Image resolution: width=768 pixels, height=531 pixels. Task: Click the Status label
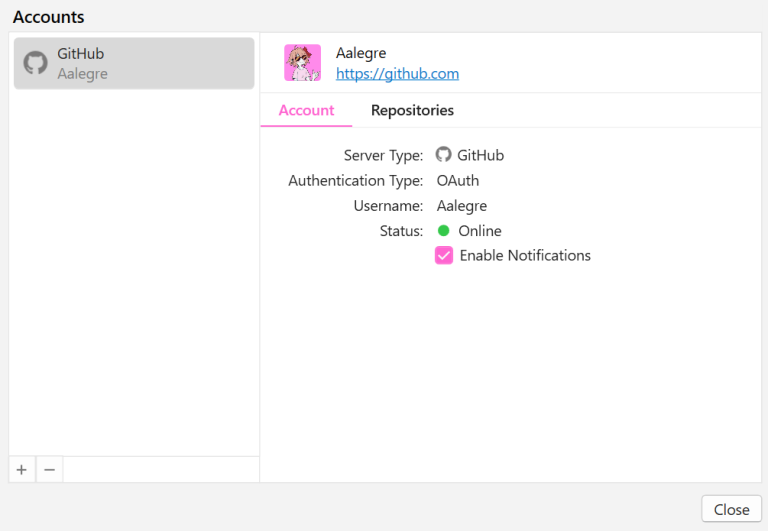click(x=401, y=231)
